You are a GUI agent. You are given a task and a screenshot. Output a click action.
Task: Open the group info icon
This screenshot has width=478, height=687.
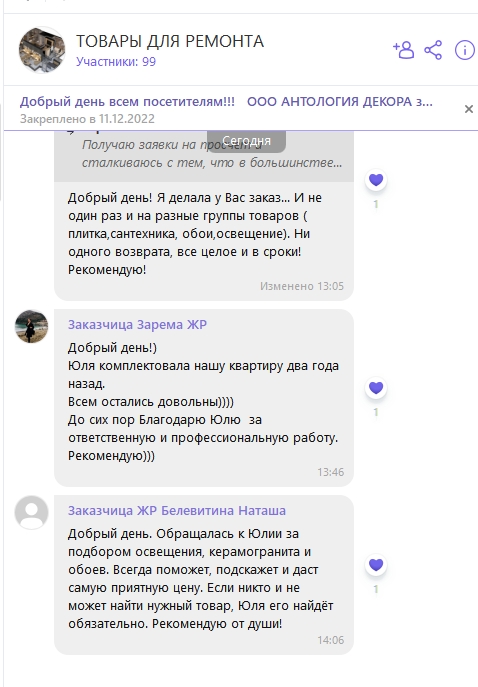tap(464, 50)
